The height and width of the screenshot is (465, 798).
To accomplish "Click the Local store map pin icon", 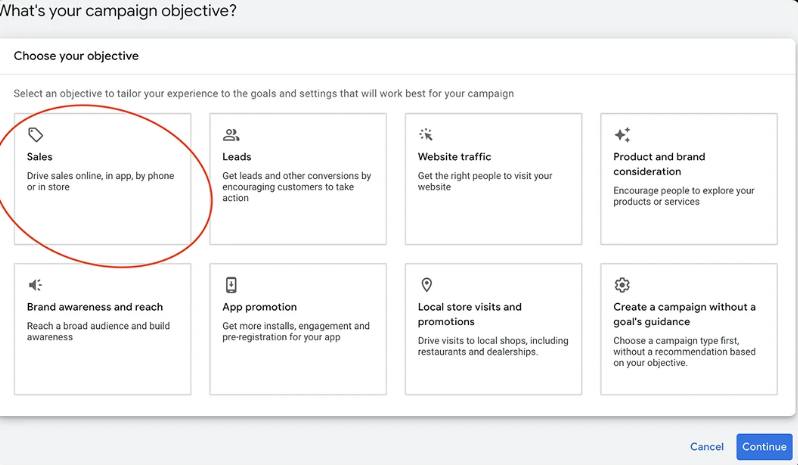I will click(x=426, y=285).
